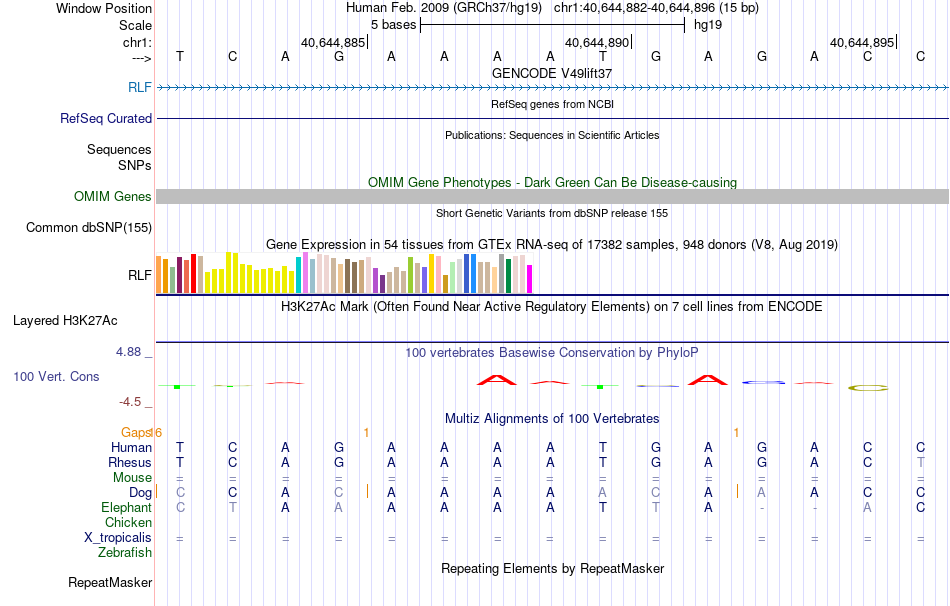This screenshot has height=606, width=950.
Task: Click the hg19 label next to the scale bar
Action: click(708, 25)
